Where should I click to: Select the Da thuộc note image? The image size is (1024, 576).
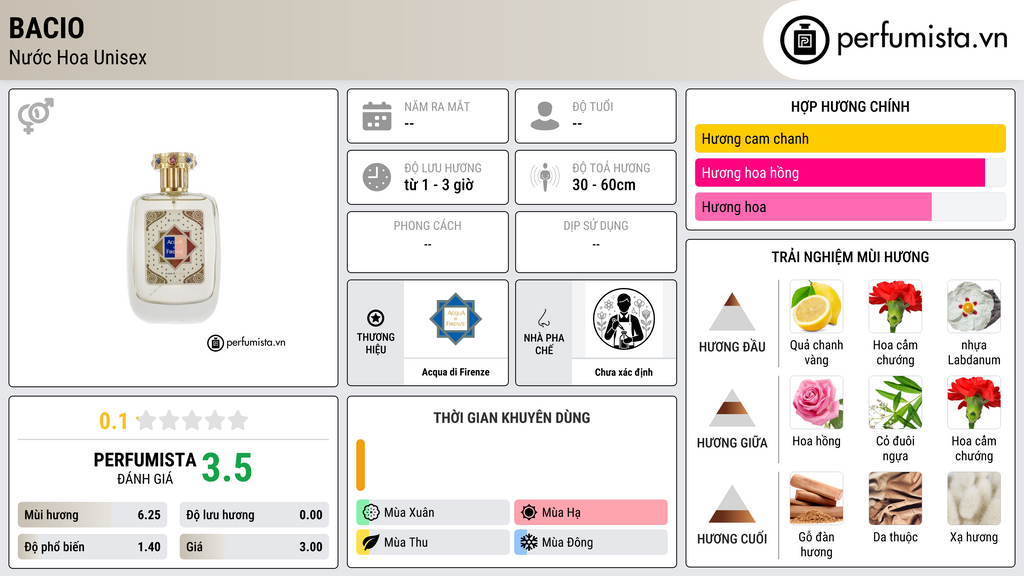tap(895, 498)
